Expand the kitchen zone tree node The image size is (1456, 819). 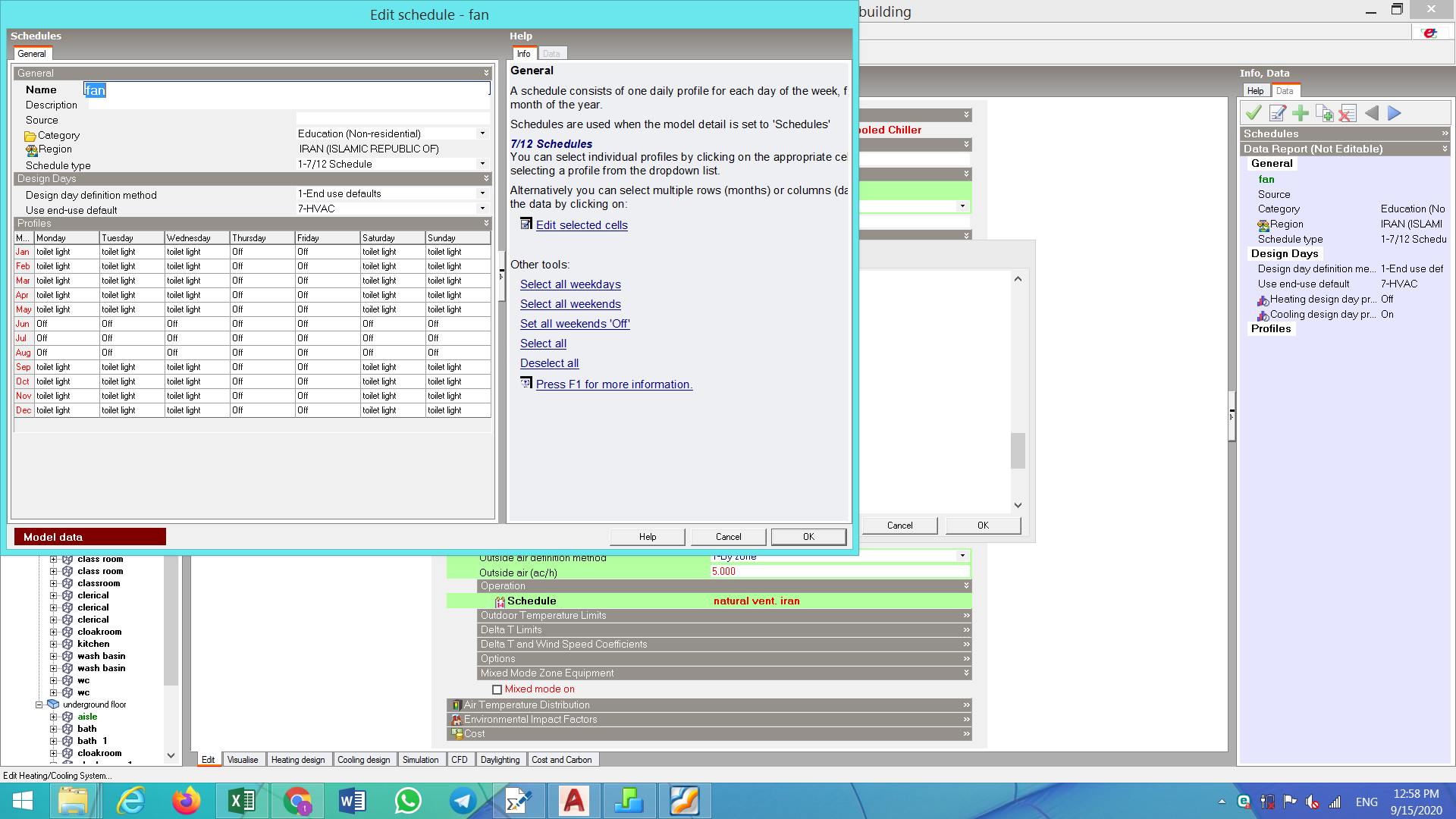[53, 644]
